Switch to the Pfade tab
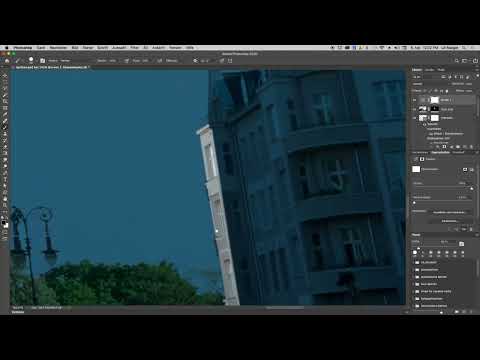Viewport: 480px width, 360px height. [441, 70]
